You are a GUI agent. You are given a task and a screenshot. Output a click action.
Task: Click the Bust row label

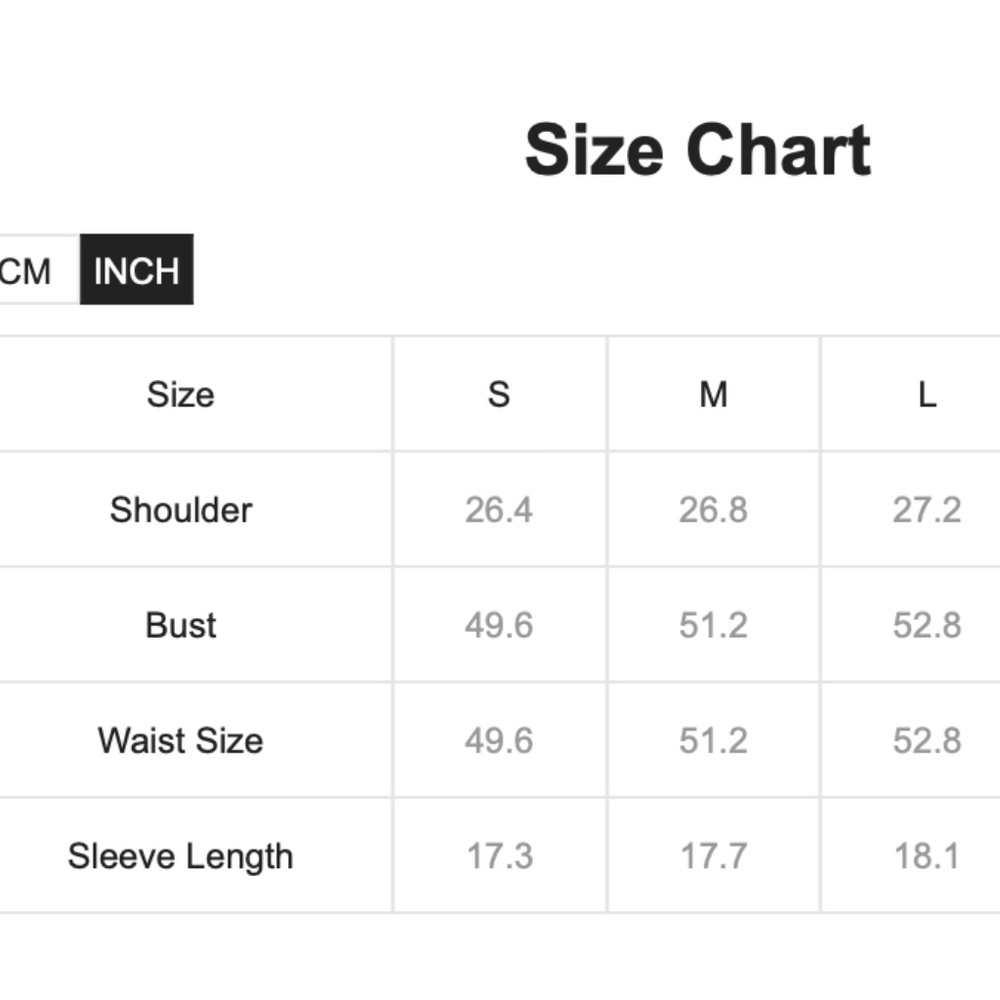(181, 625)
